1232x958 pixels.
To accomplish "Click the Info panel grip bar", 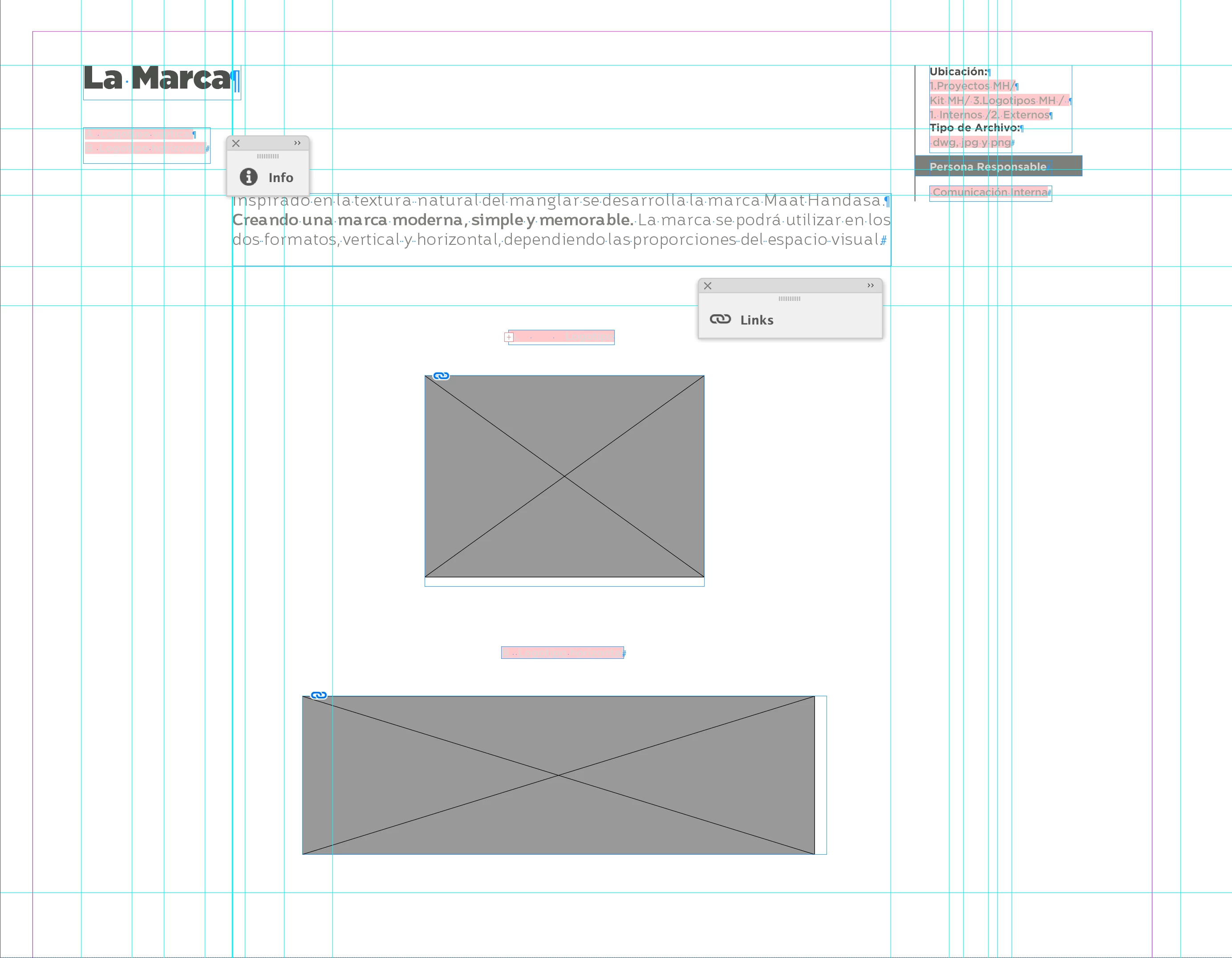I will (x=267, y=156).
